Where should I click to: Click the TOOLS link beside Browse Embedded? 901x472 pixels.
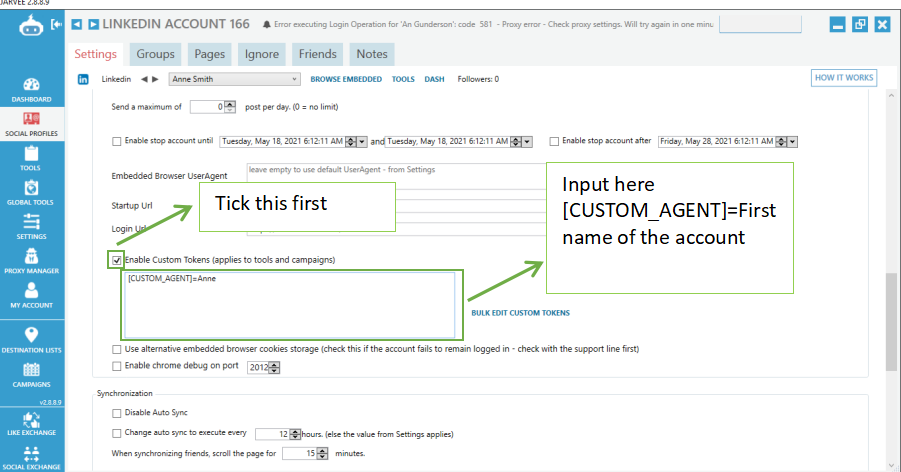(403, 79)
